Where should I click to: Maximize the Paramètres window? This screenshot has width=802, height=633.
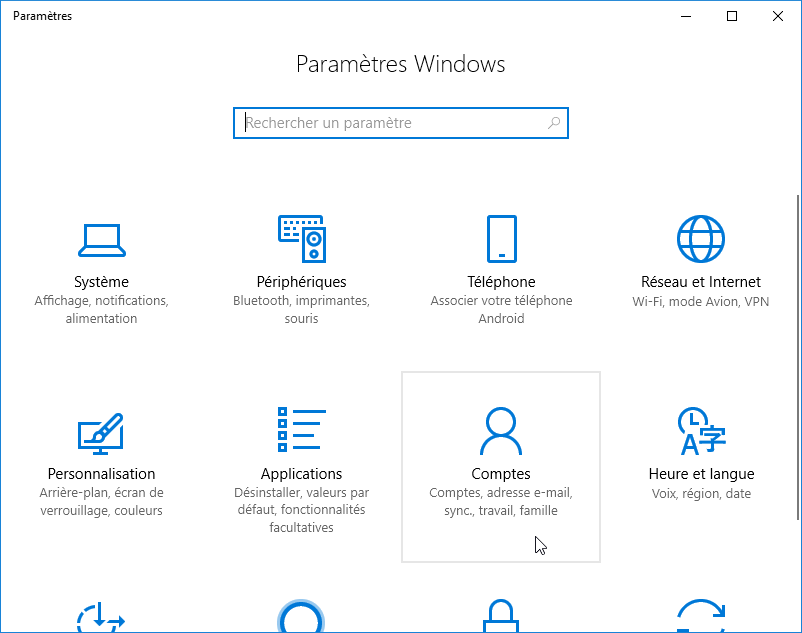(732, 16)
